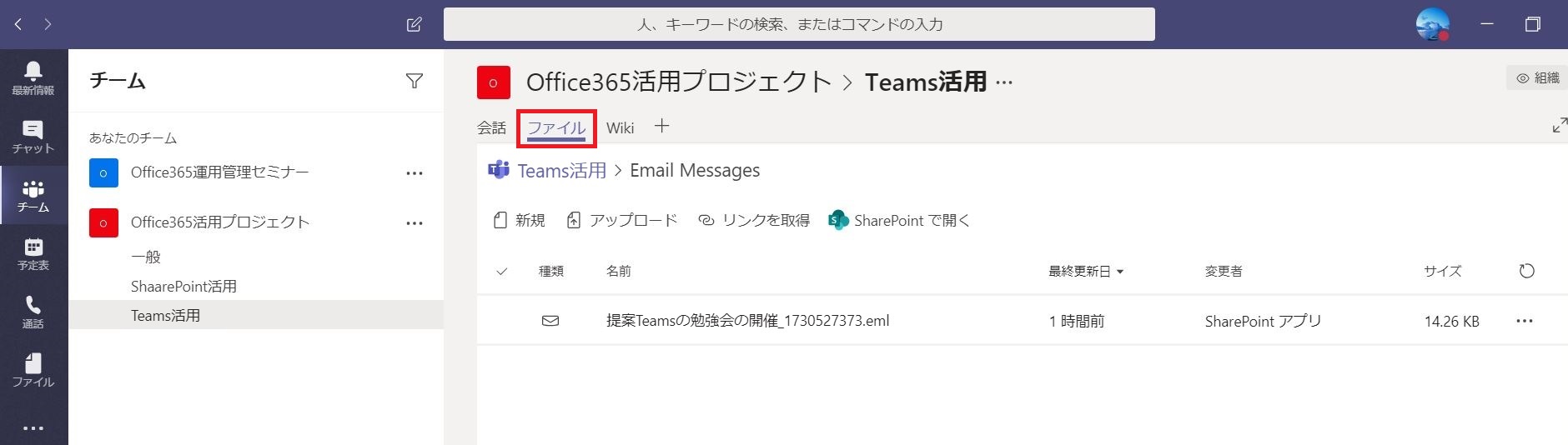Sort by 種類 column header
1568x445 pixels.
click(x=551, y=271)
